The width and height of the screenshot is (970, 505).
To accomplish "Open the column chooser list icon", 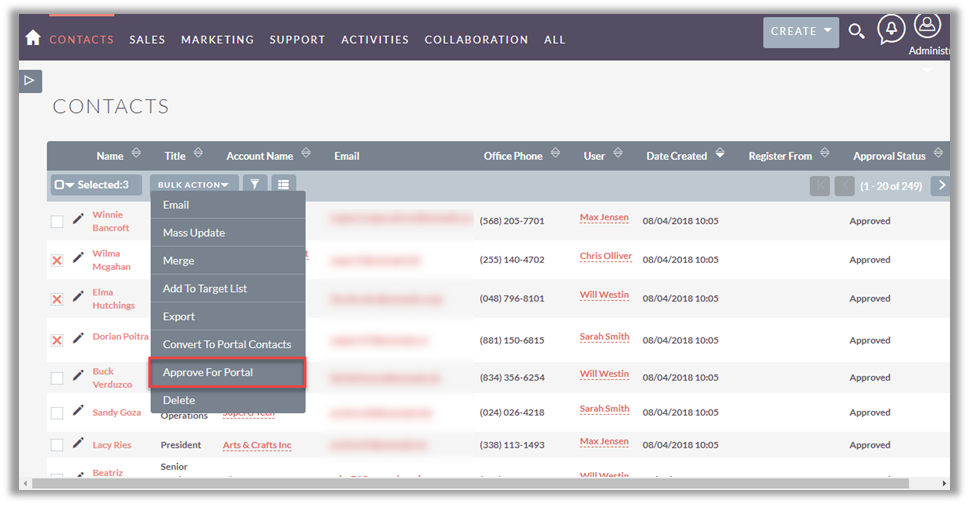I will (x=283, y=185).
